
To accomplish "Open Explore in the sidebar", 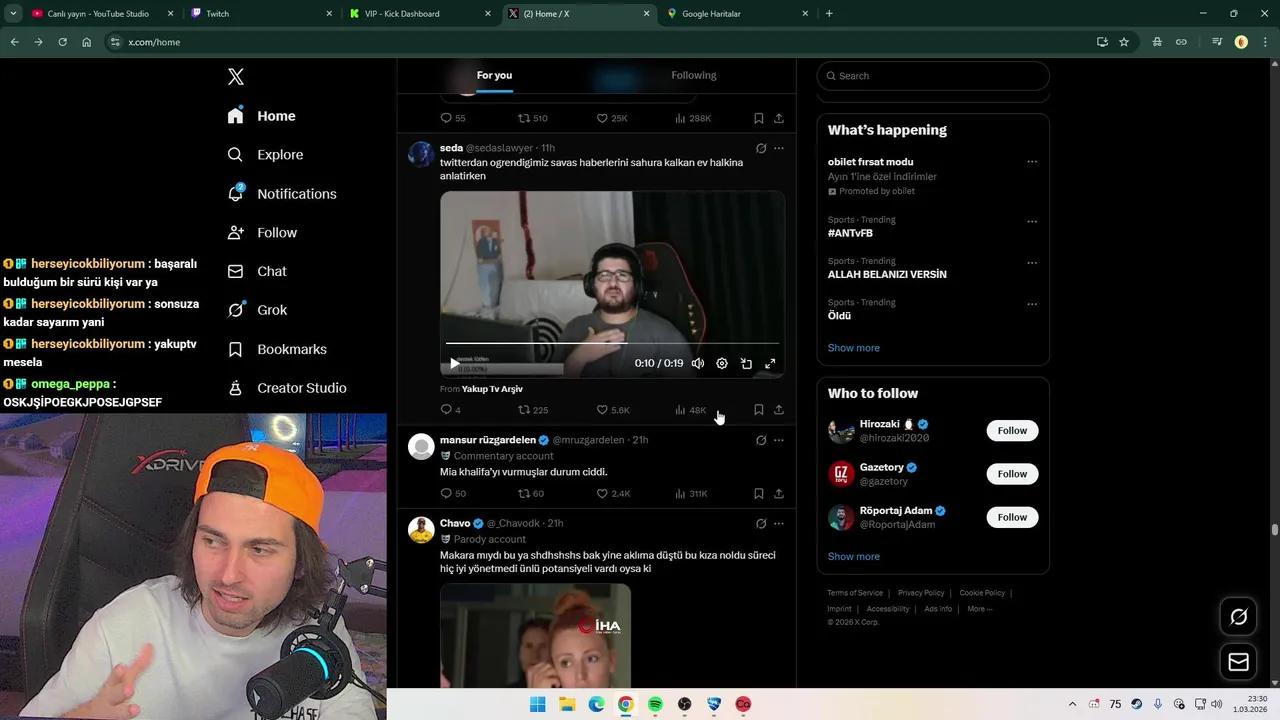I will pyautogui.click(x=265, y=155).
